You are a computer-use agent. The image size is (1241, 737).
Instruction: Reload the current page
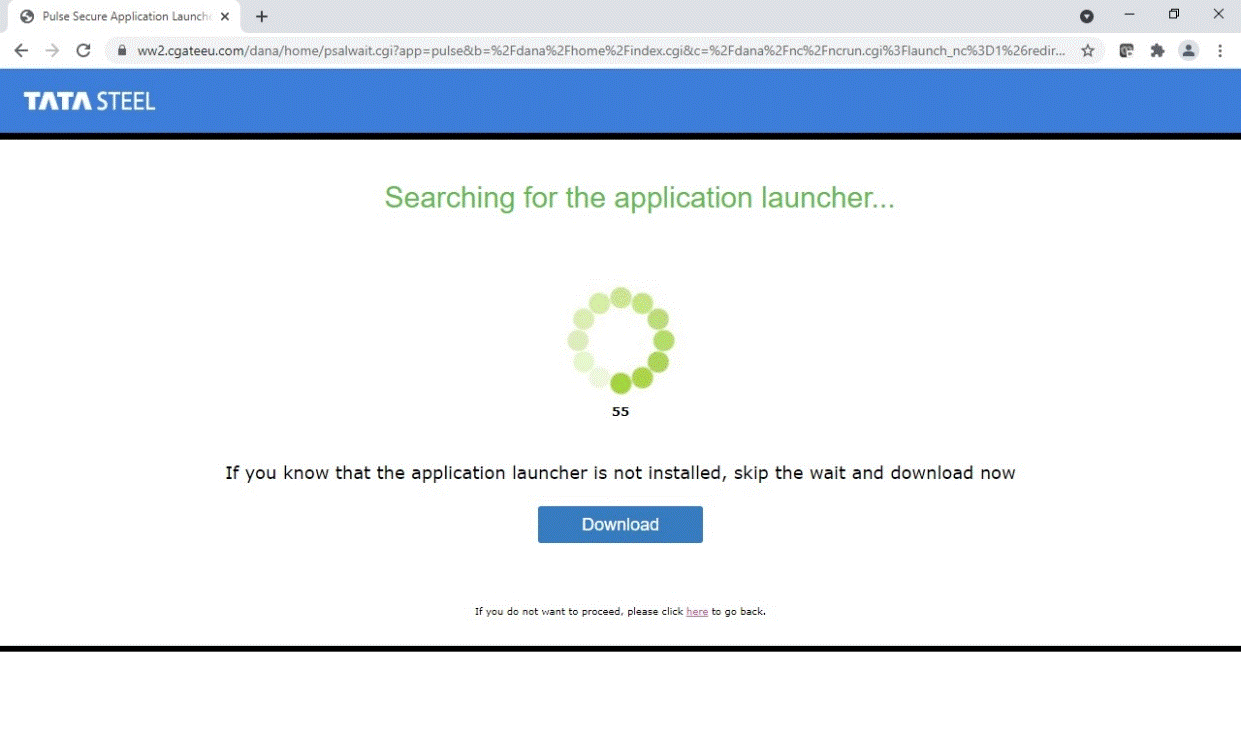click(84, 51)
